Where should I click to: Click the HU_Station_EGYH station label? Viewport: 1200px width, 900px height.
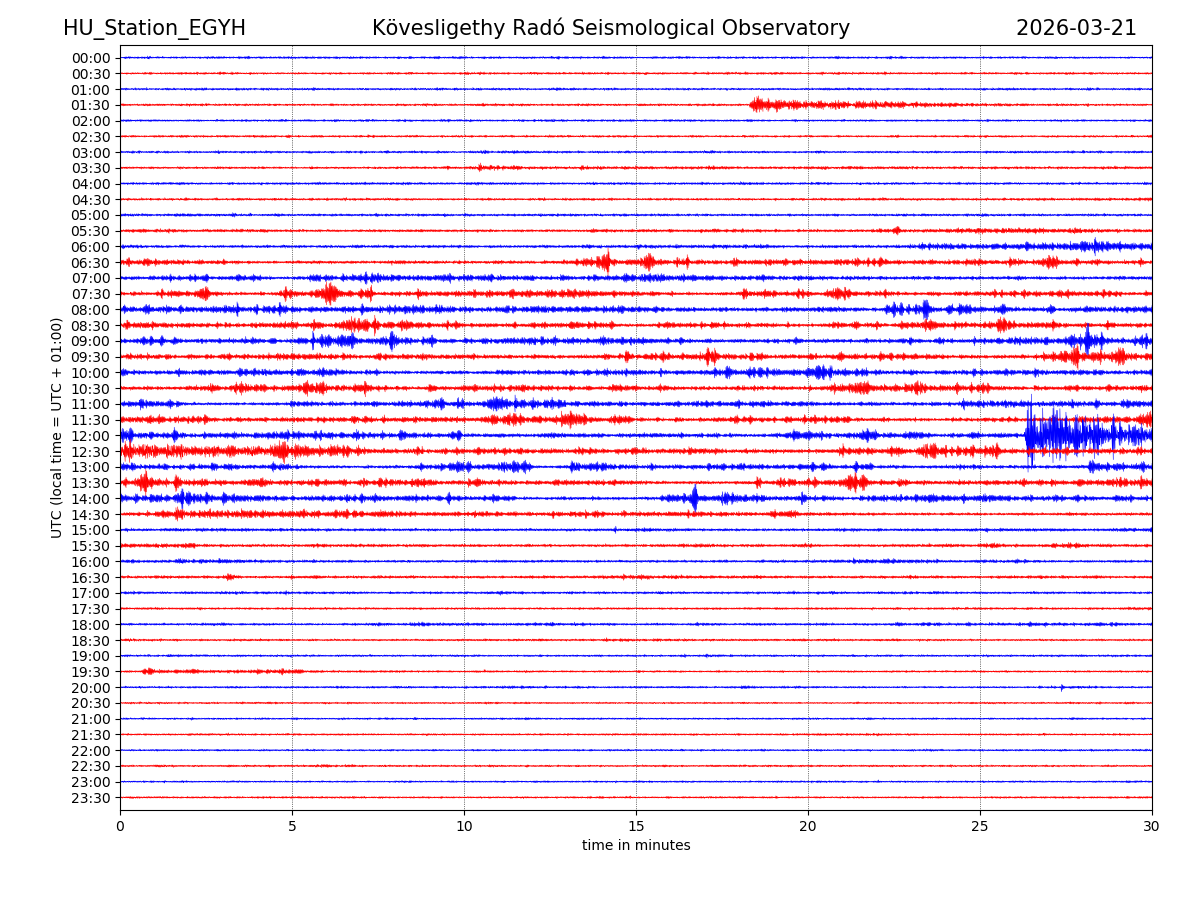(154, 28)
